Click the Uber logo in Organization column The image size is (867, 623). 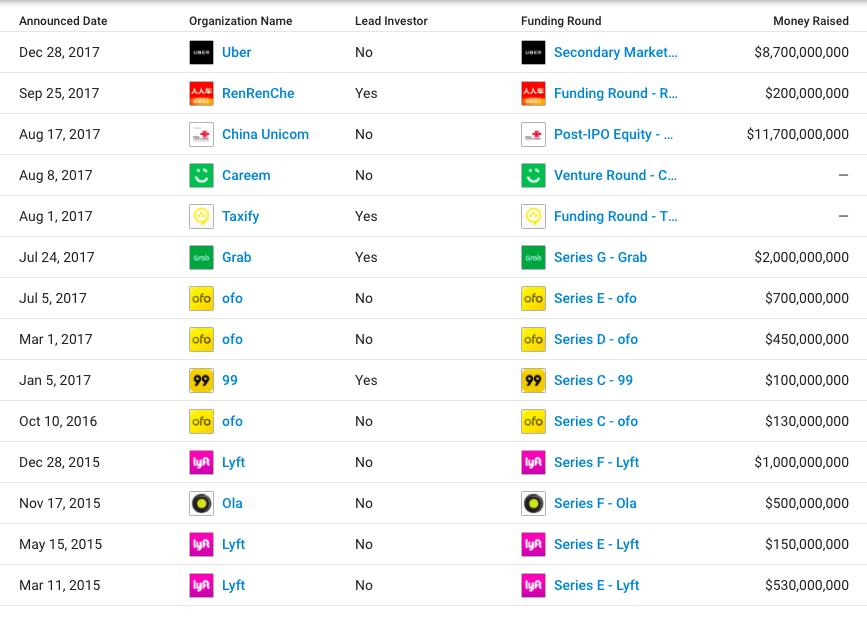click(201, 53)
